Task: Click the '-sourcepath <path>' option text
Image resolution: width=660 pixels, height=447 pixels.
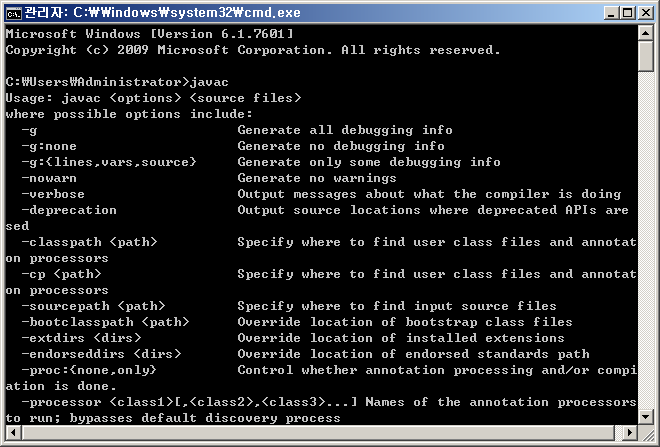Action: (x=93, y=306)
